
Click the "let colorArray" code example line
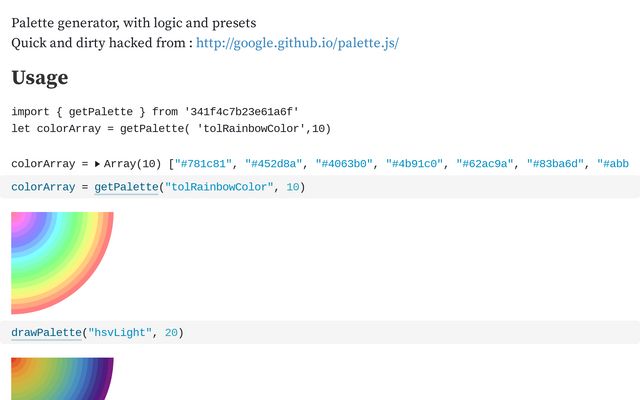[170, 128]
